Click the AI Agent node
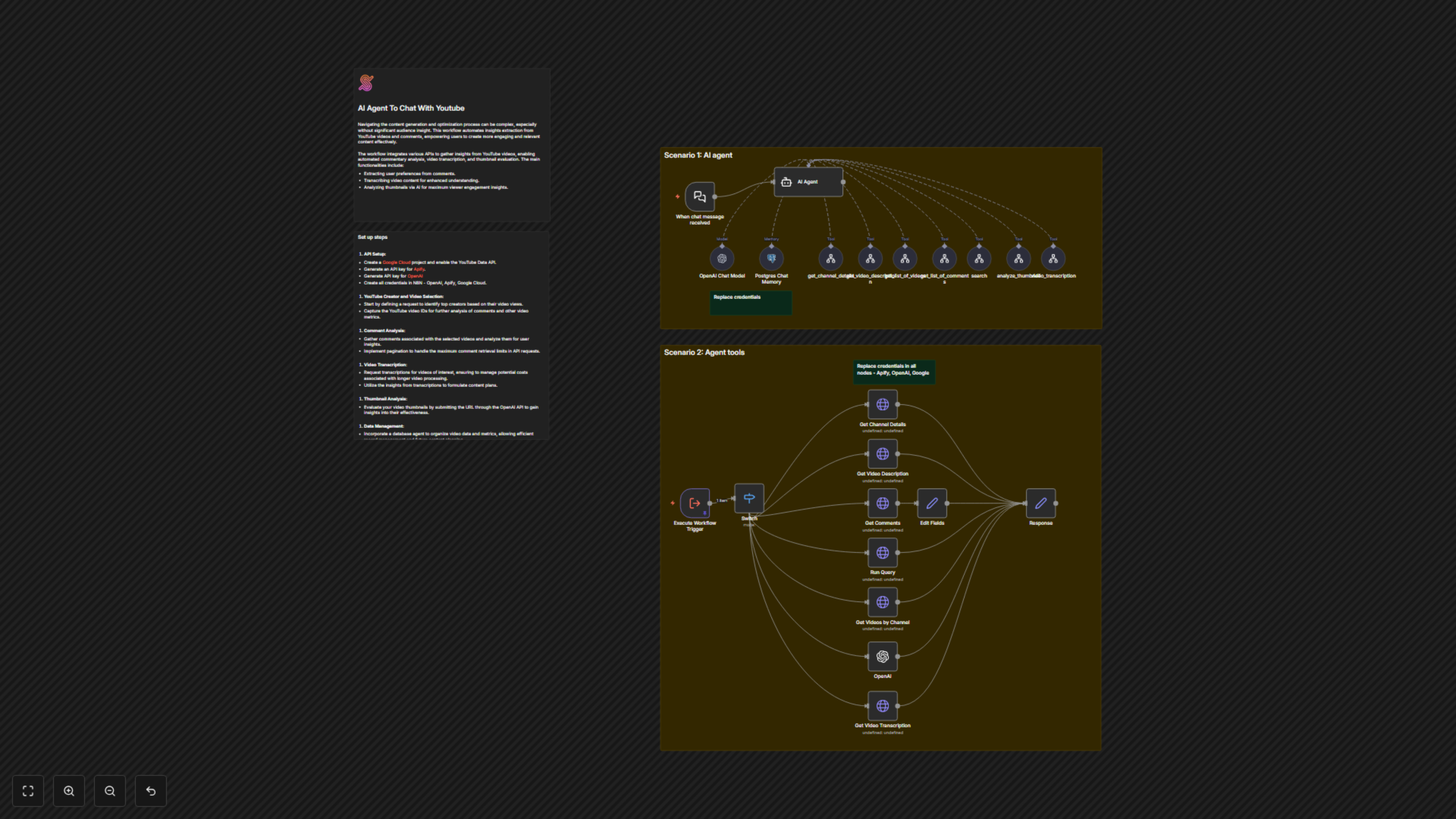This screenshot has height=819, width=1456. pyautogui.click(x=808, y=182)
